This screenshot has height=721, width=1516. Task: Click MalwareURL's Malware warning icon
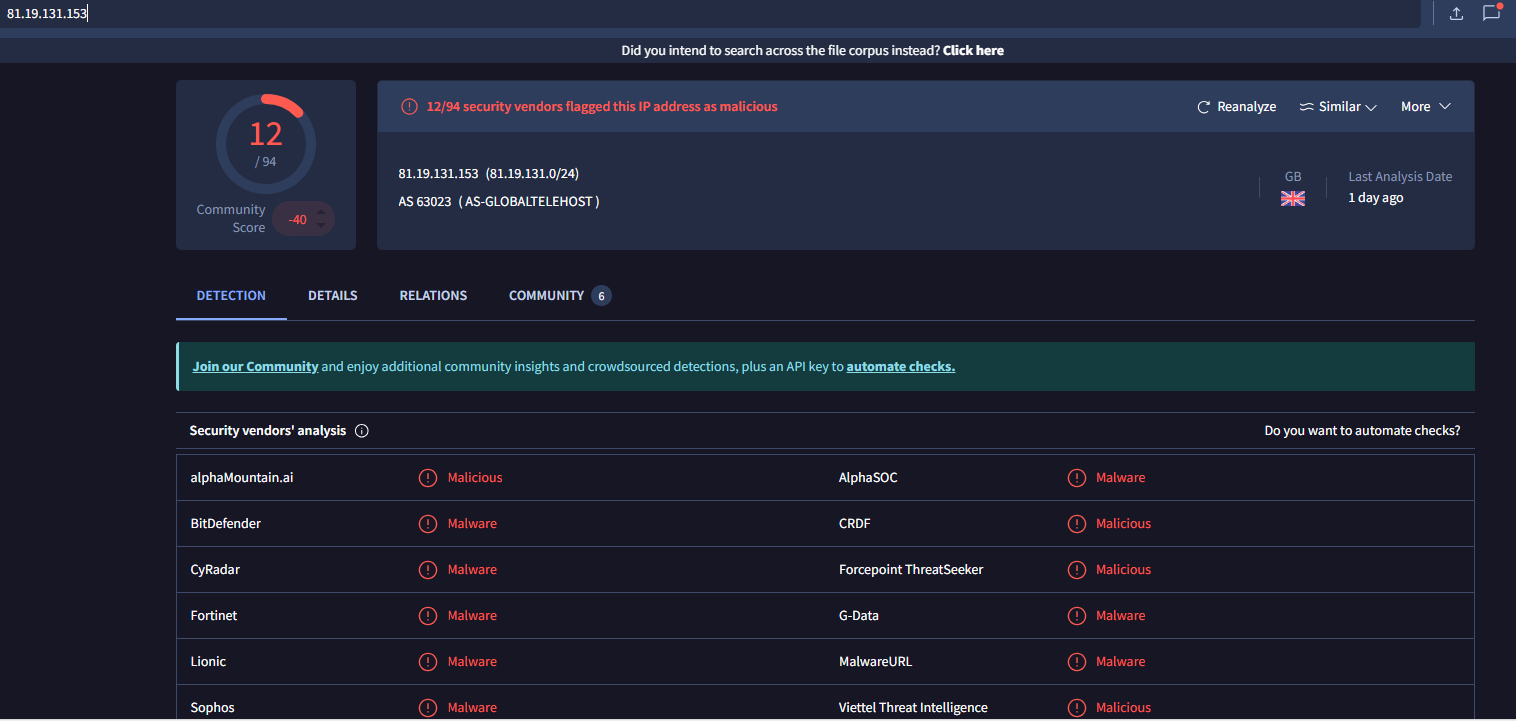(x=1077, y=662)
